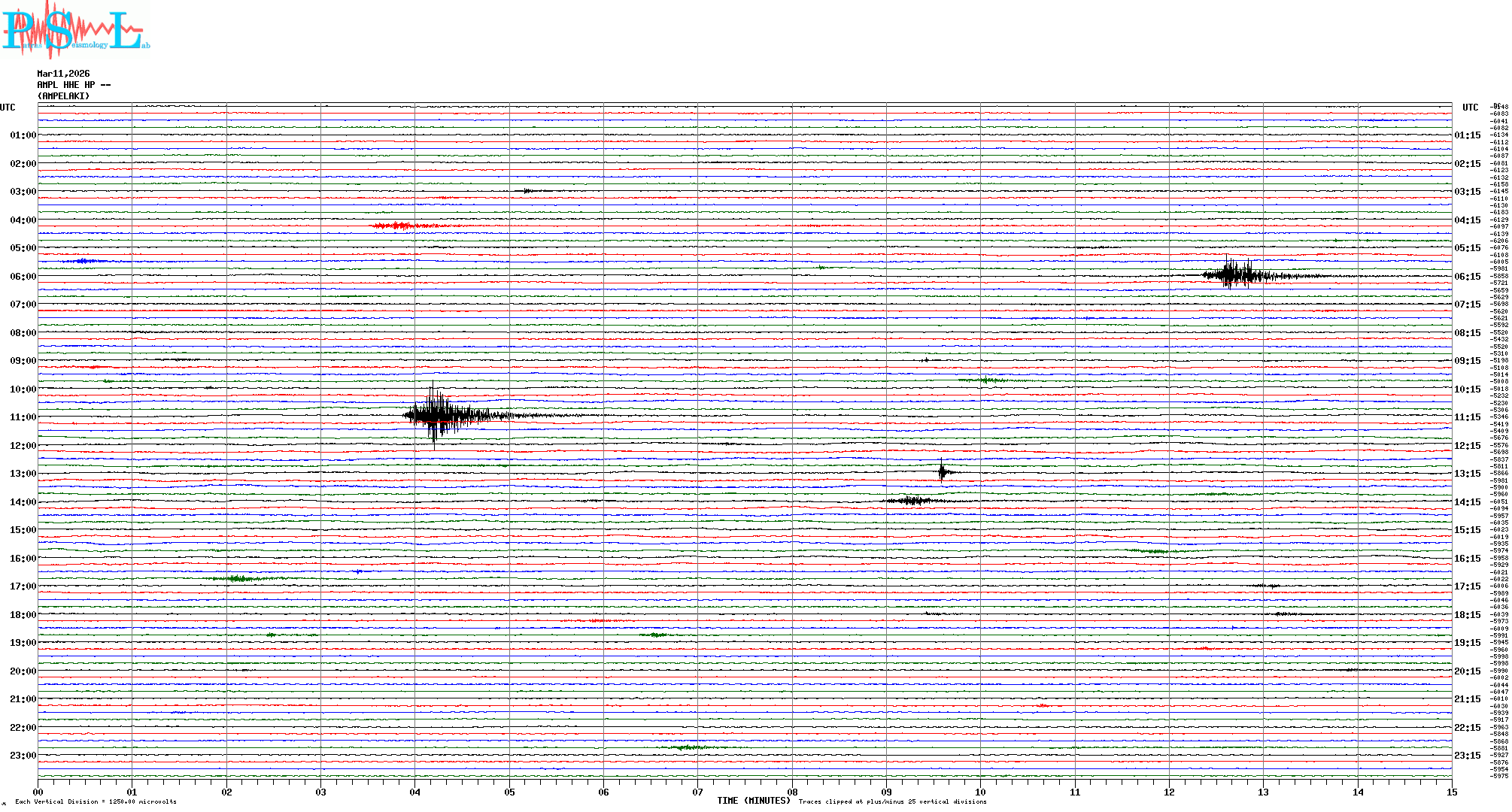Click the TIME (MINUTES) axis title
The height and width of the screenshot is (812, 1512).
click(753, 801)
